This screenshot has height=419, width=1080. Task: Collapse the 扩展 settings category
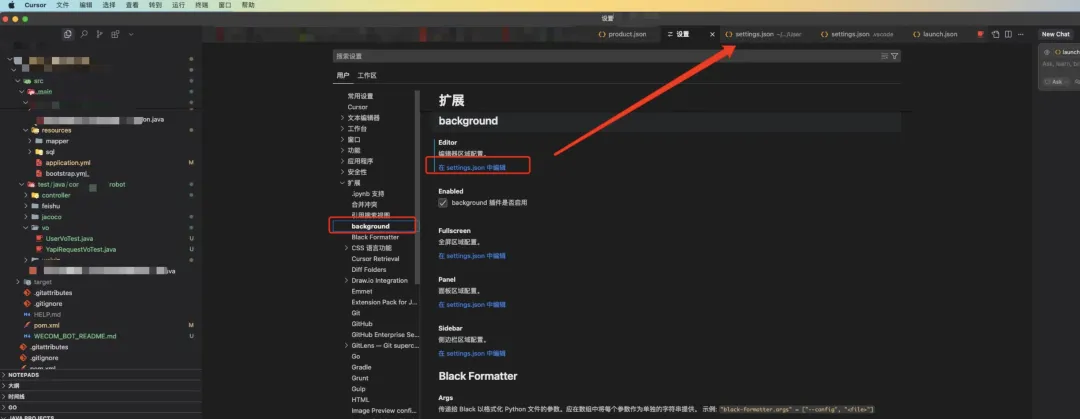tap(343, 183)
